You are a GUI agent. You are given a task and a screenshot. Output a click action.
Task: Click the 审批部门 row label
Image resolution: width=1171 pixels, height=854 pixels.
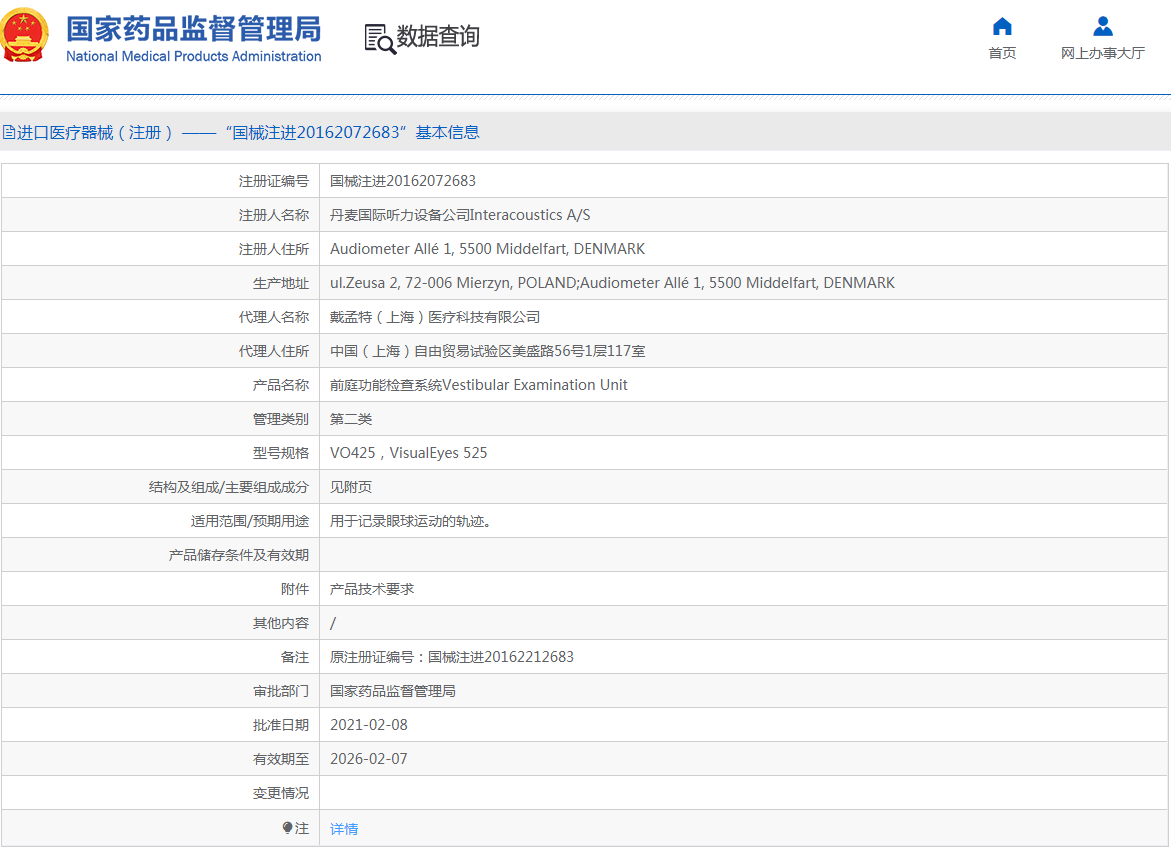tap(281, 691)
